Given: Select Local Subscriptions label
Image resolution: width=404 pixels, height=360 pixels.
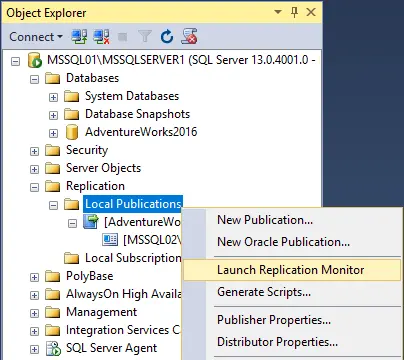Looking at the screenshot, I should [133, 258].
